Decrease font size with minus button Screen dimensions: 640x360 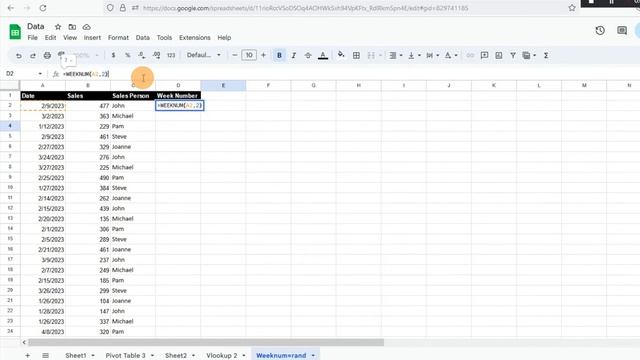click(235, 55)
